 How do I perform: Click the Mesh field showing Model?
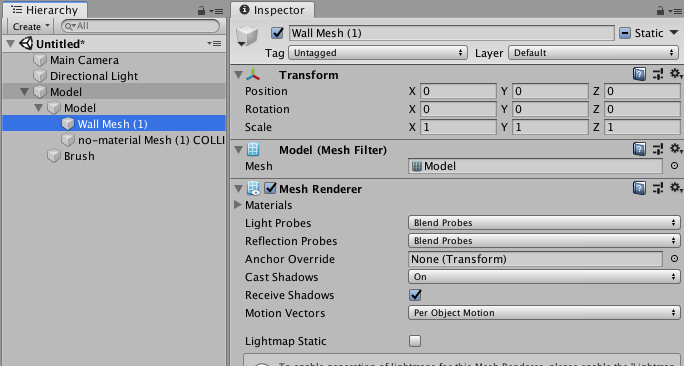coord(535,166)
